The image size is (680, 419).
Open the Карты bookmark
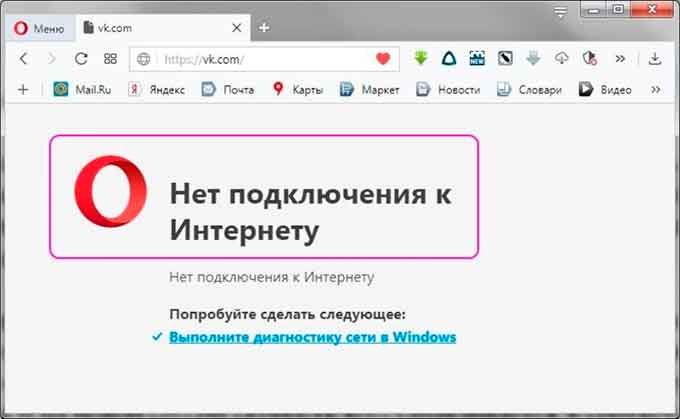(x=297, y=89)
